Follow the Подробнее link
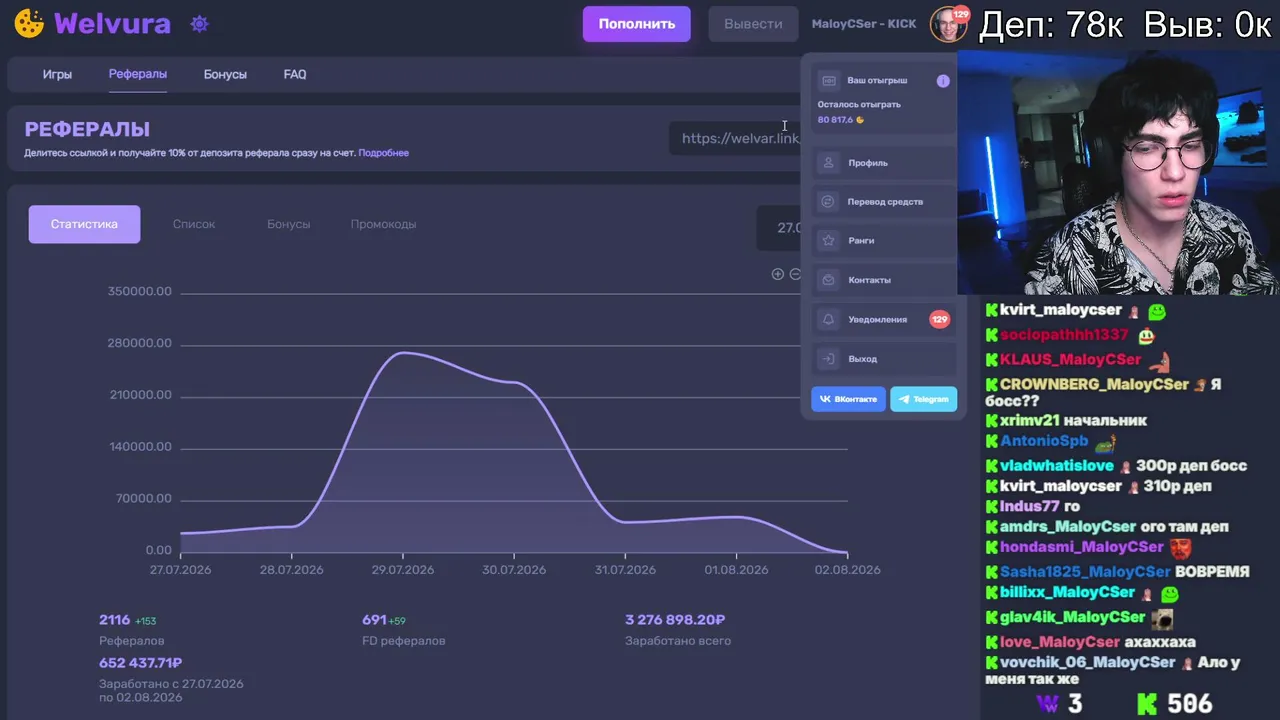Viewport: 1280px width, 720px height. point(384,153)
